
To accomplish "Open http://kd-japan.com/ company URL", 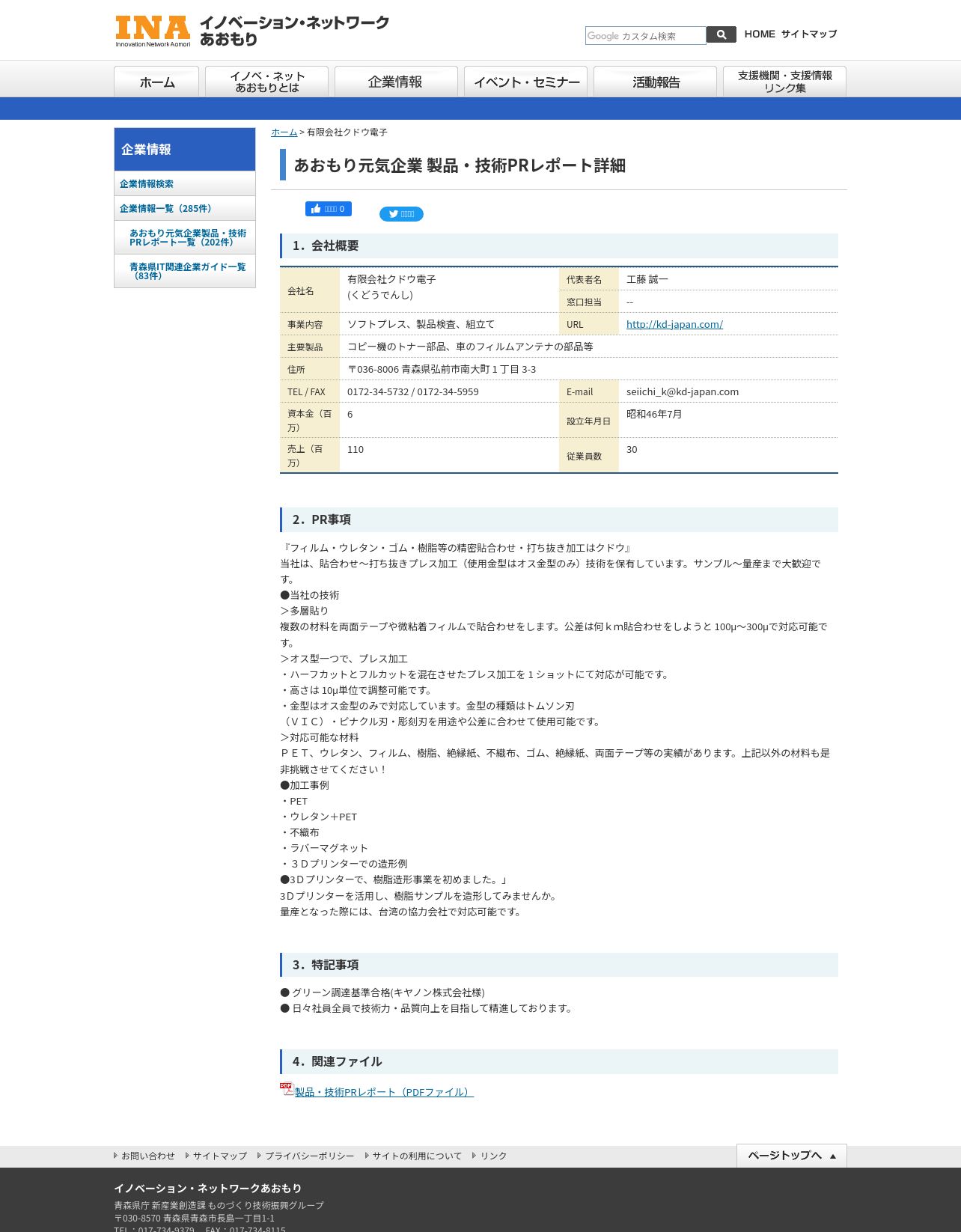I will coord(674,324).
